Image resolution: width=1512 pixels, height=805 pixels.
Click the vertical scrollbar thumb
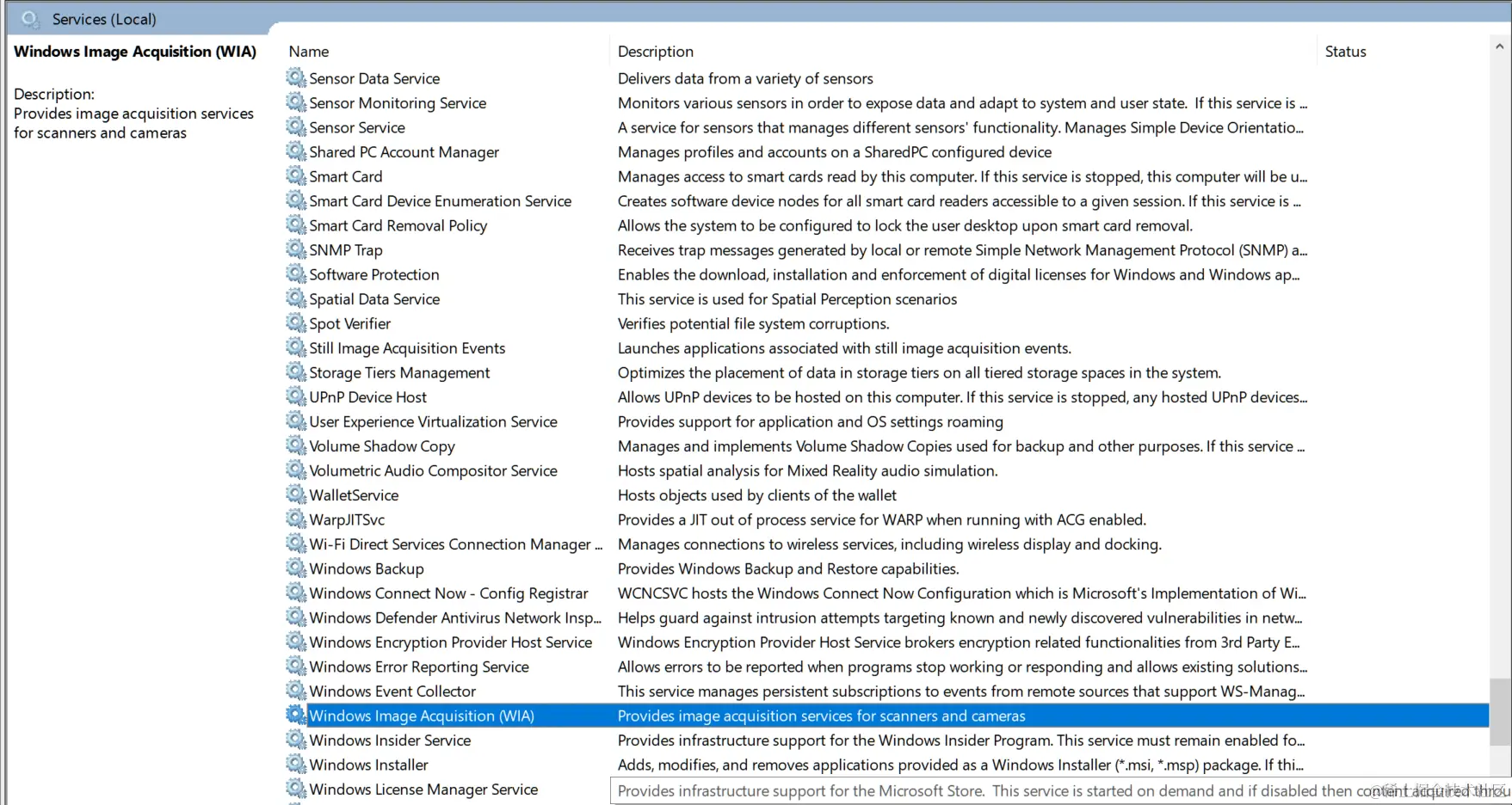1500,712
